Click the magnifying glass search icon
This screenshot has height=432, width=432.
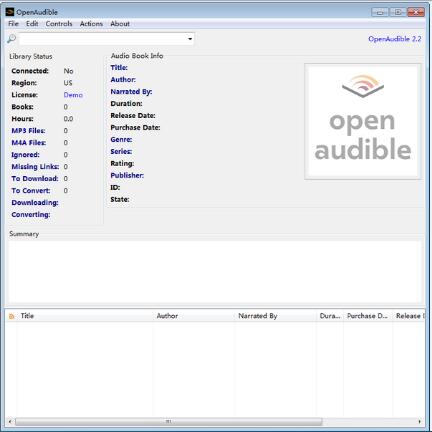[11, 39]
